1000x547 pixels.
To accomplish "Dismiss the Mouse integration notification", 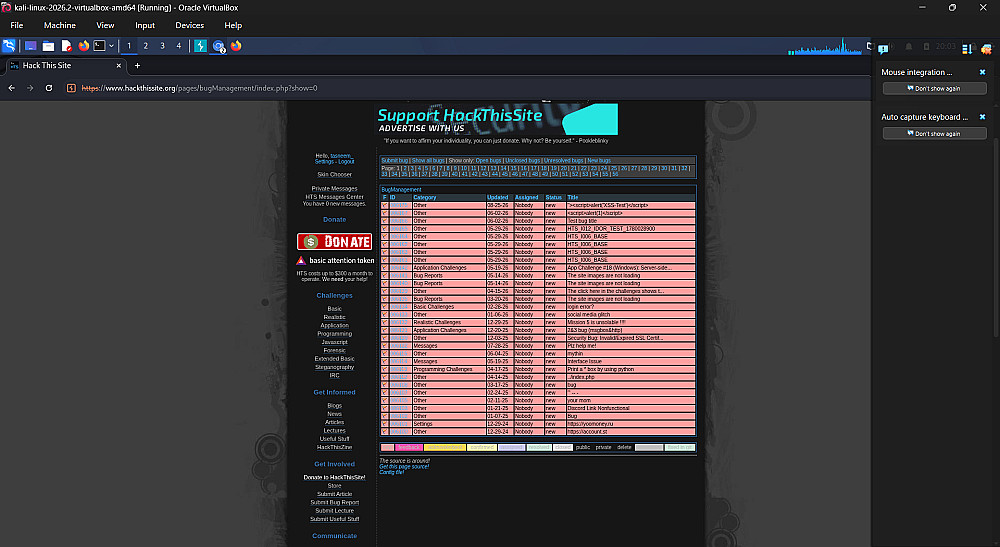I will [982, 72].
